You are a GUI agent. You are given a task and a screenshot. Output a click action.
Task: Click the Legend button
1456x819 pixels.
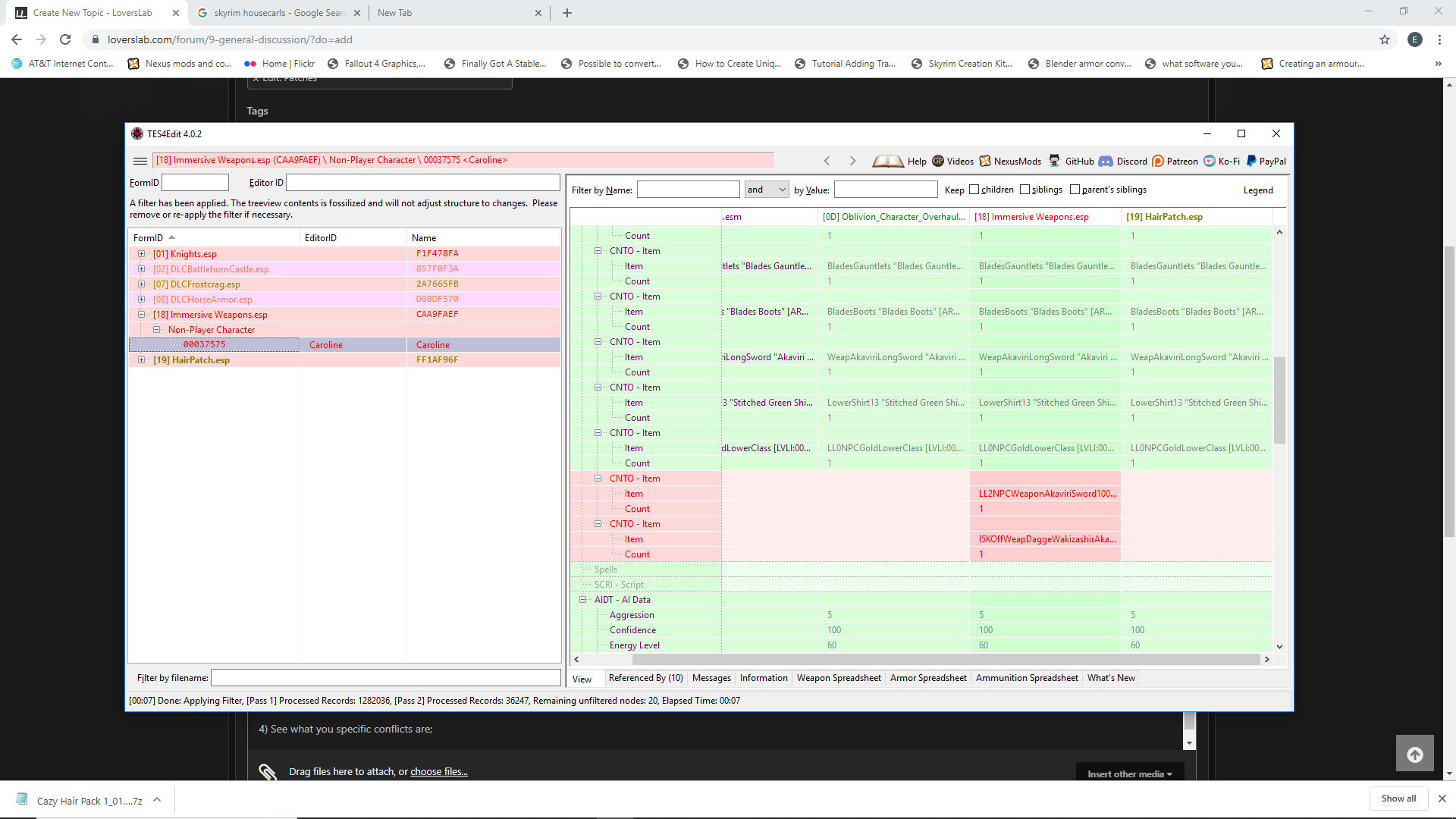[1258, 190]
